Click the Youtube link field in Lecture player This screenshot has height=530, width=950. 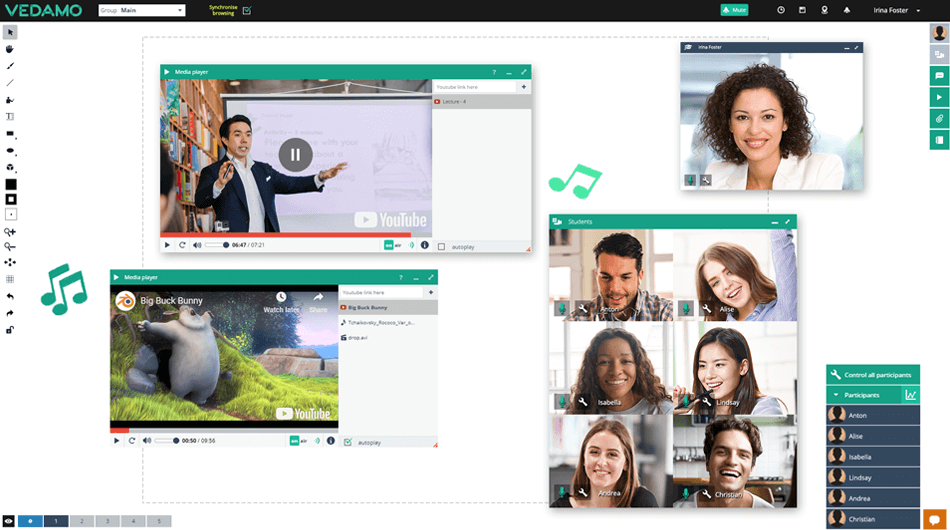(474, 87)
